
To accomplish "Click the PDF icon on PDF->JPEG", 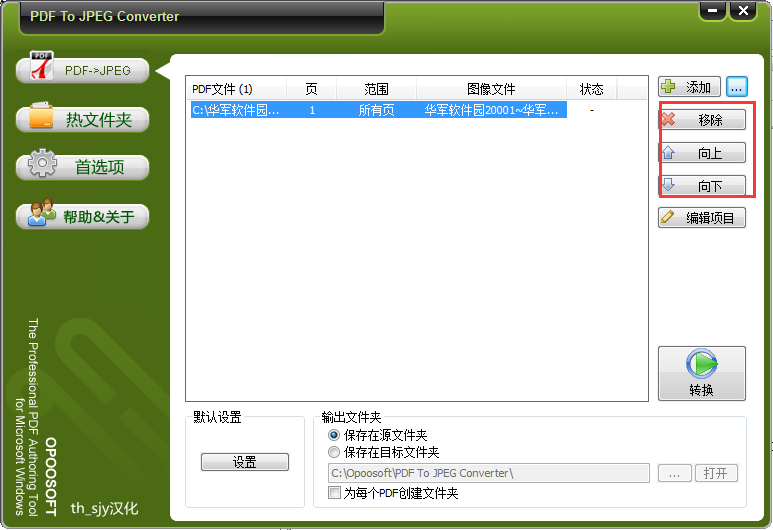I will (41, 65).
